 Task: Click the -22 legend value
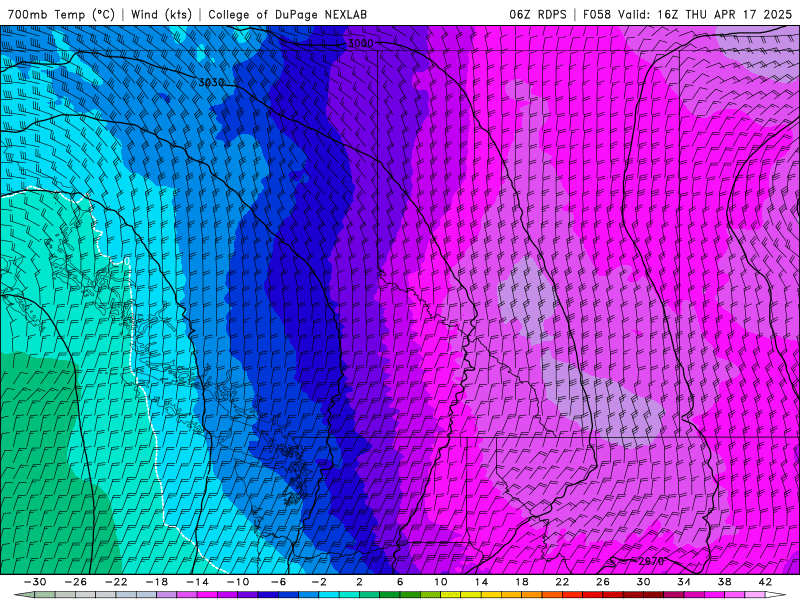tap(116, 582)
